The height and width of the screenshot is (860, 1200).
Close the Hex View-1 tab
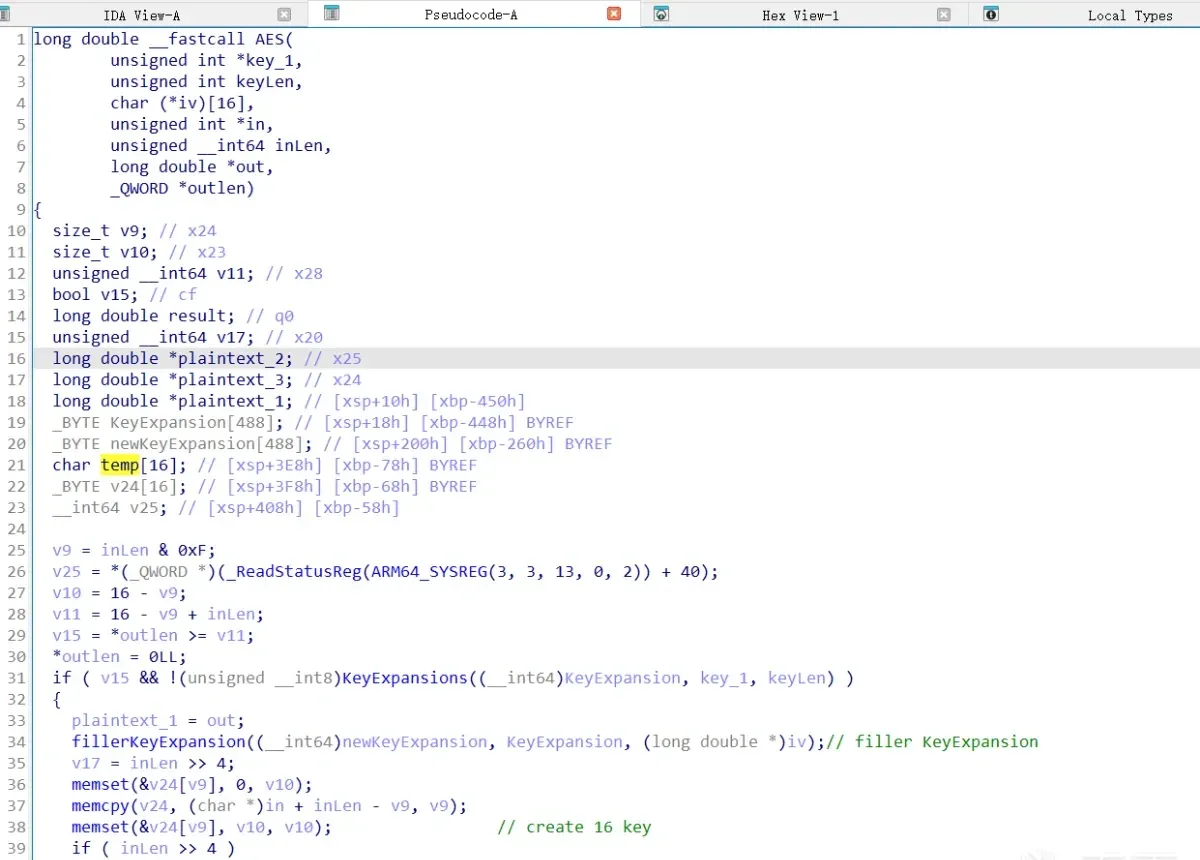coord(944,15)
